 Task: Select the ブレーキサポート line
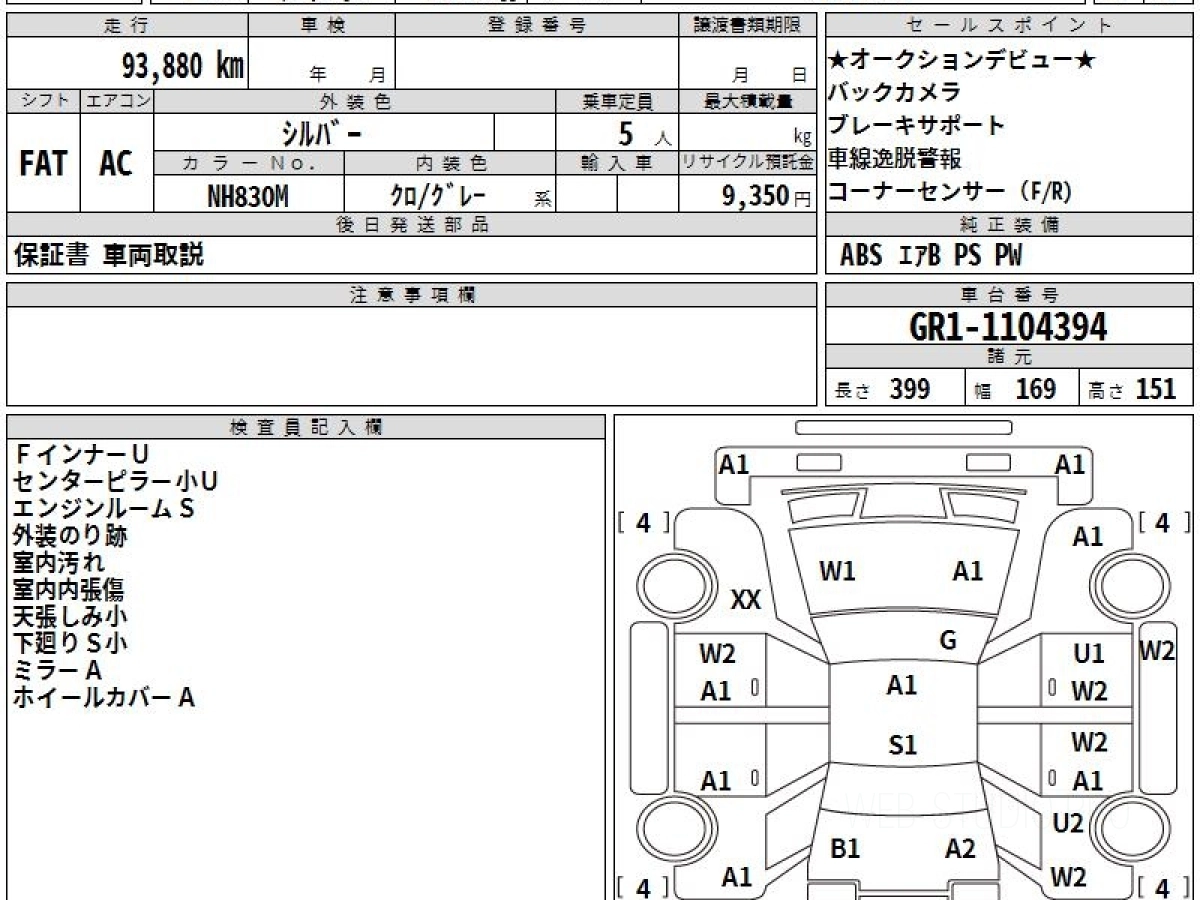tap(917, 126)
